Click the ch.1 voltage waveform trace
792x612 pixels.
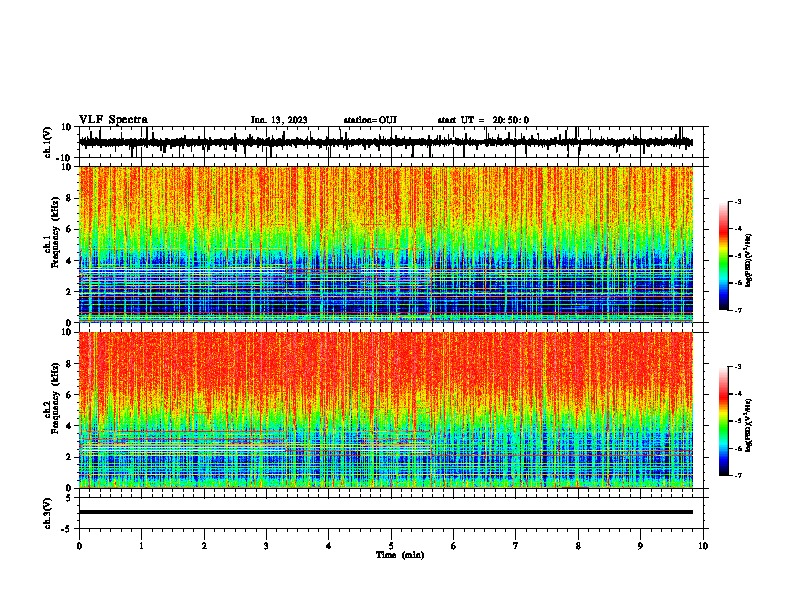tap(385, 142)
